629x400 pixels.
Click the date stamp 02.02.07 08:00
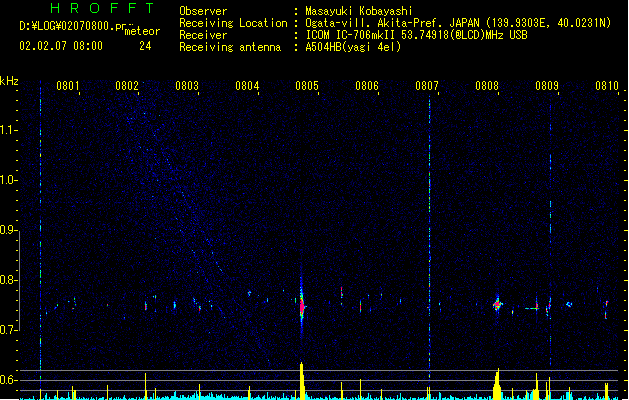pos(61,46)
